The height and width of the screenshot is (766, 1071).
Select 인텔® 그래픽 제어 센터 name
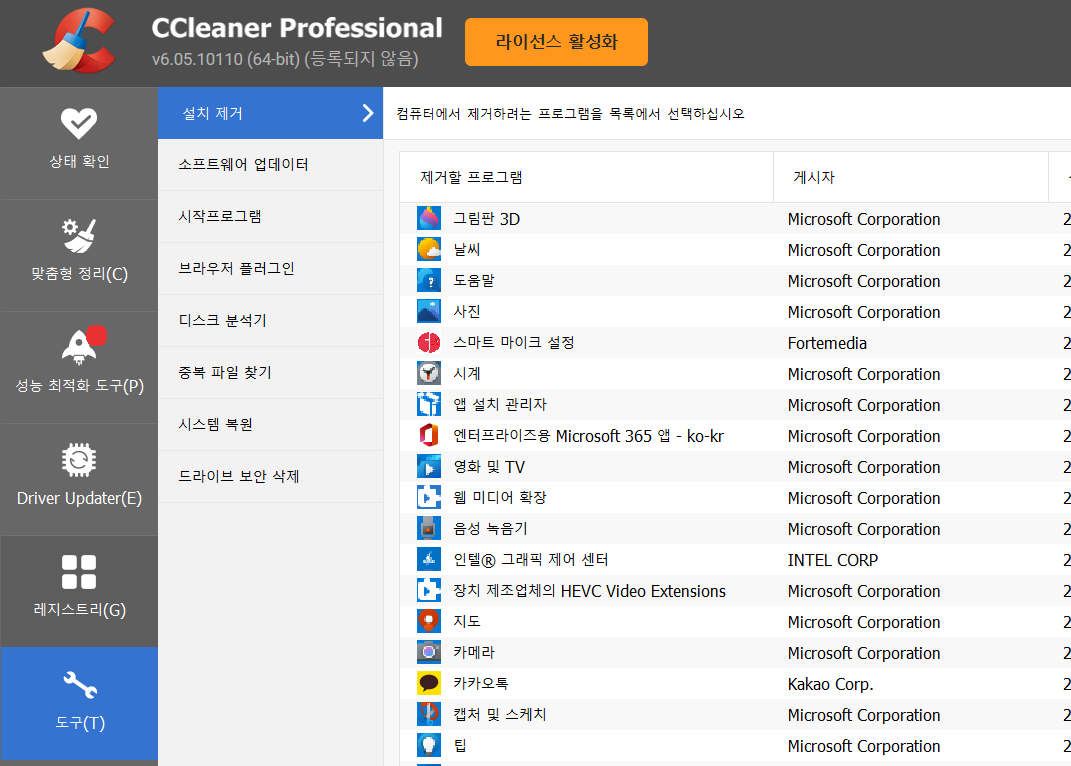pos(531,560)
